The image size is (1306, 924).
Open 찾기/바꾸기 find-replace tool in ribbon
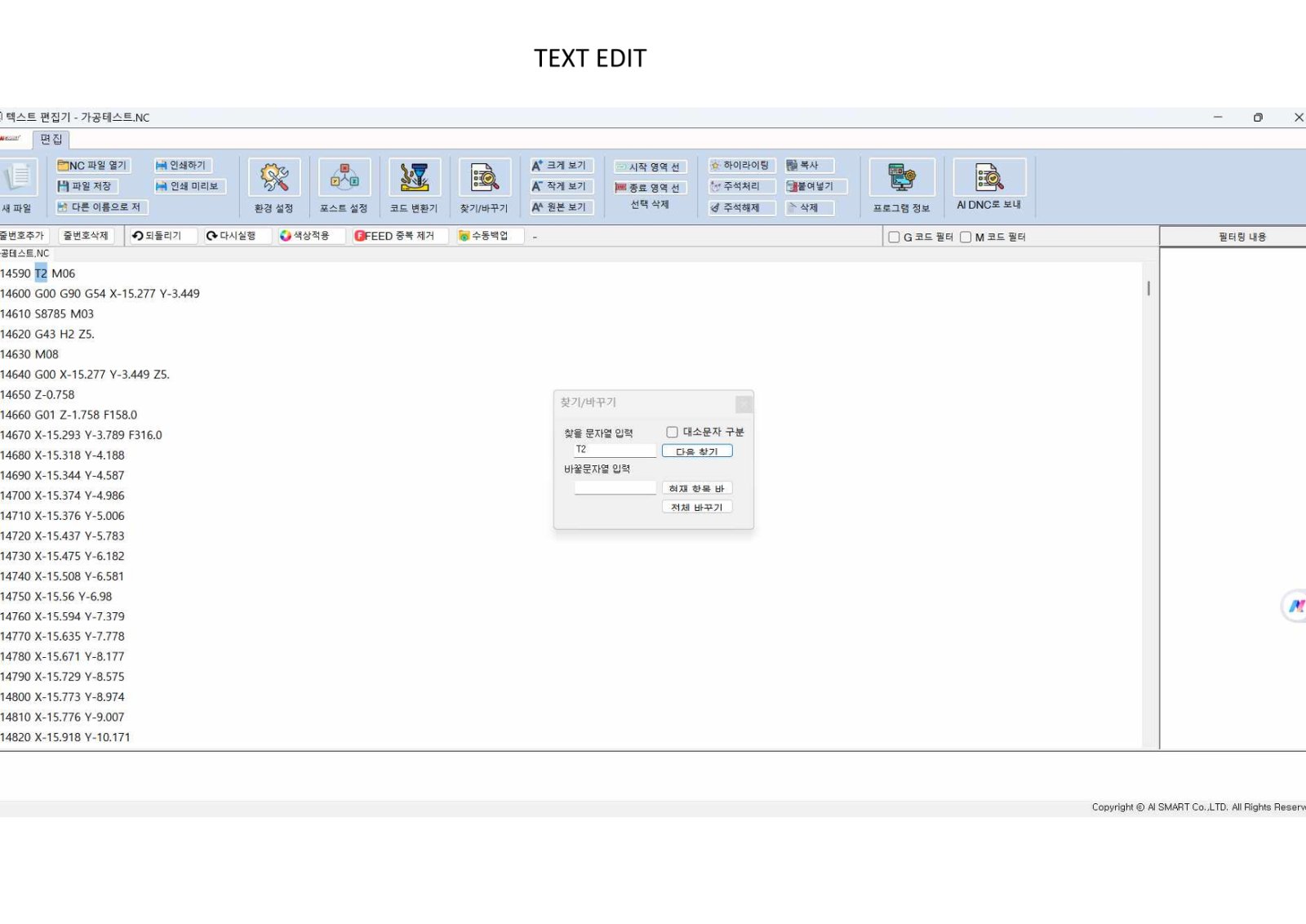pyautogui.click(x=484, y=187)
